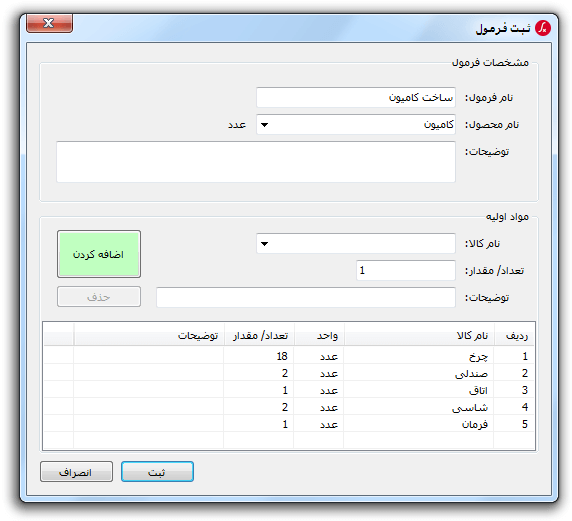This screenshot has width=572, height=521.
Task: Select the چرخ row in table
Action: coord(289,356)
